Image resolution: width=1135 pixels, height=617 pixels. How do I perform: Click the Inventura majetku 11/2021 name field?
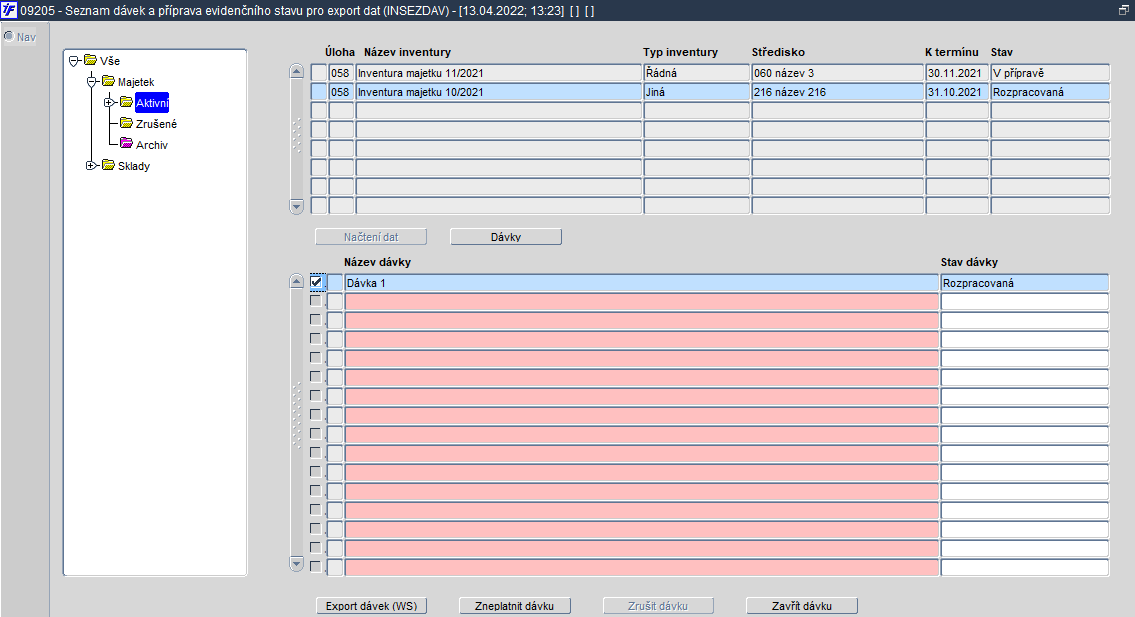(499, 73)
